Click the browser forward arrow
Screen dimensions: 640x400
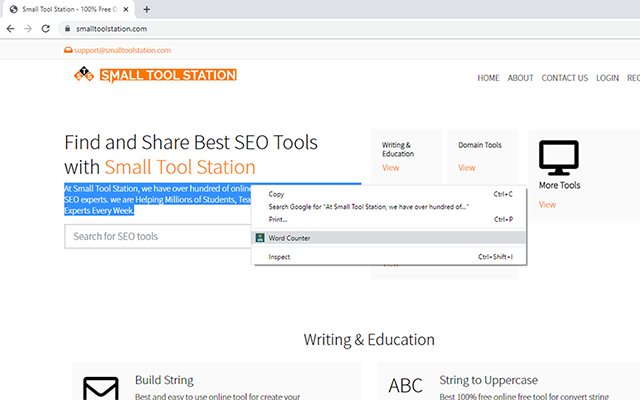pos(28,29)
